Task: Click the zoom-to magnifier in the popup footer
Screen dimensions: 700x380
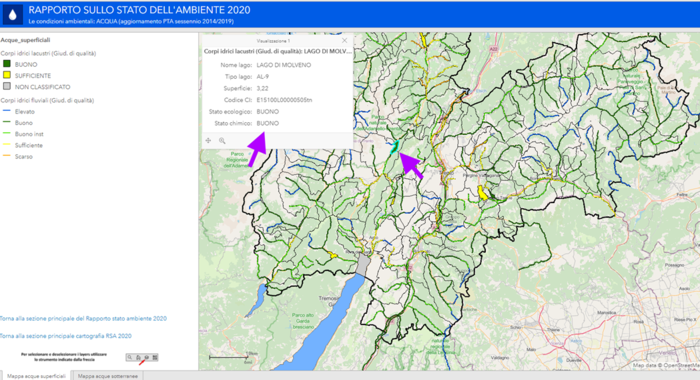Action: (222, 141)
